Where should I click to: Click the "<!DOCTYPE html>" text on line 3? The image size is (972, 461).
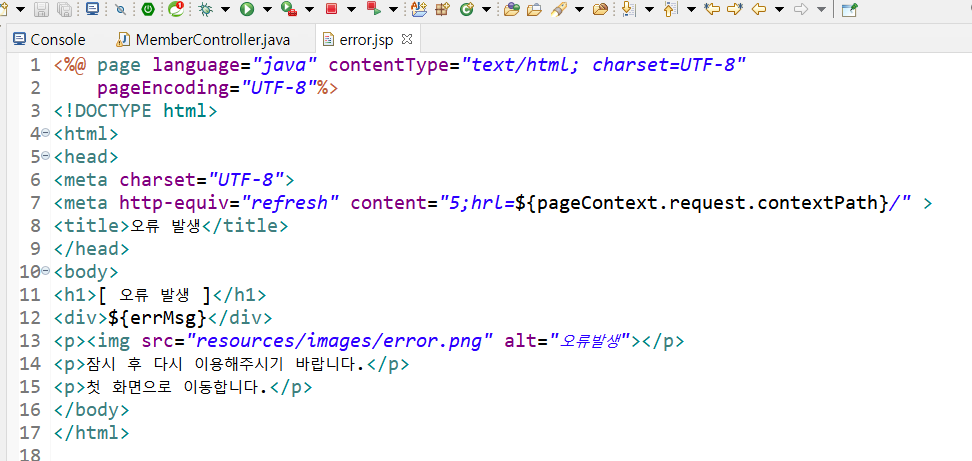[x=136, y=111]
